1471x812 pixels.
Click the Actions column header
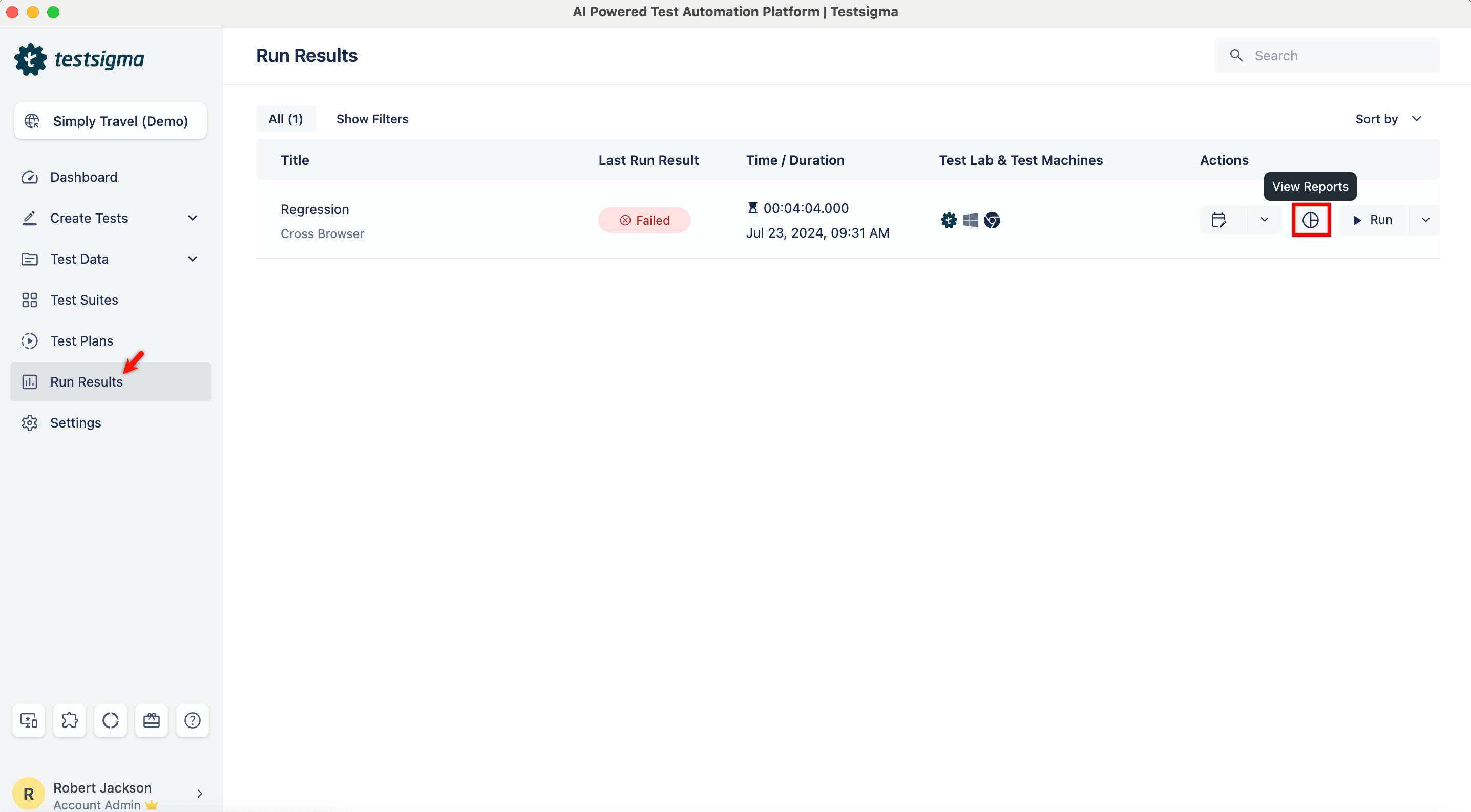pyautogui.click(x=1224, y=160)
